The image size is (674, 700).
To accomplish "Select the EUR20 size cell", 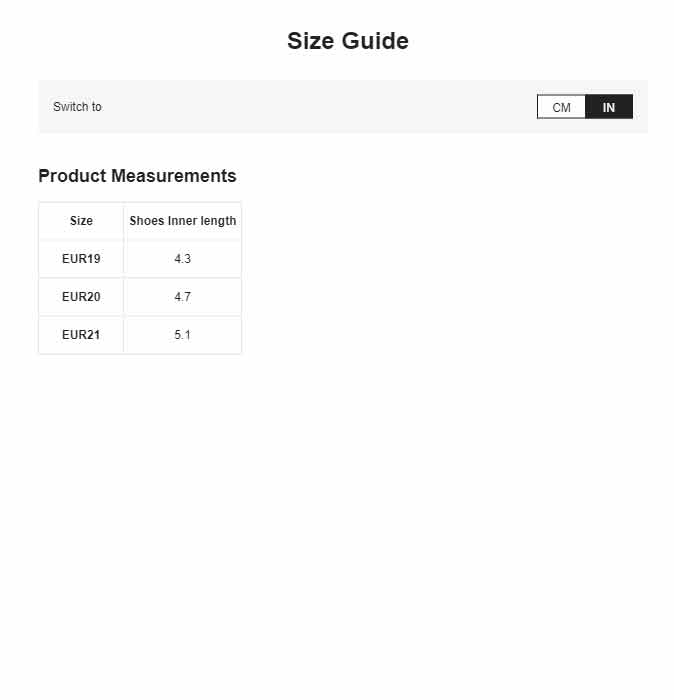I will click(x=81, y=297).
